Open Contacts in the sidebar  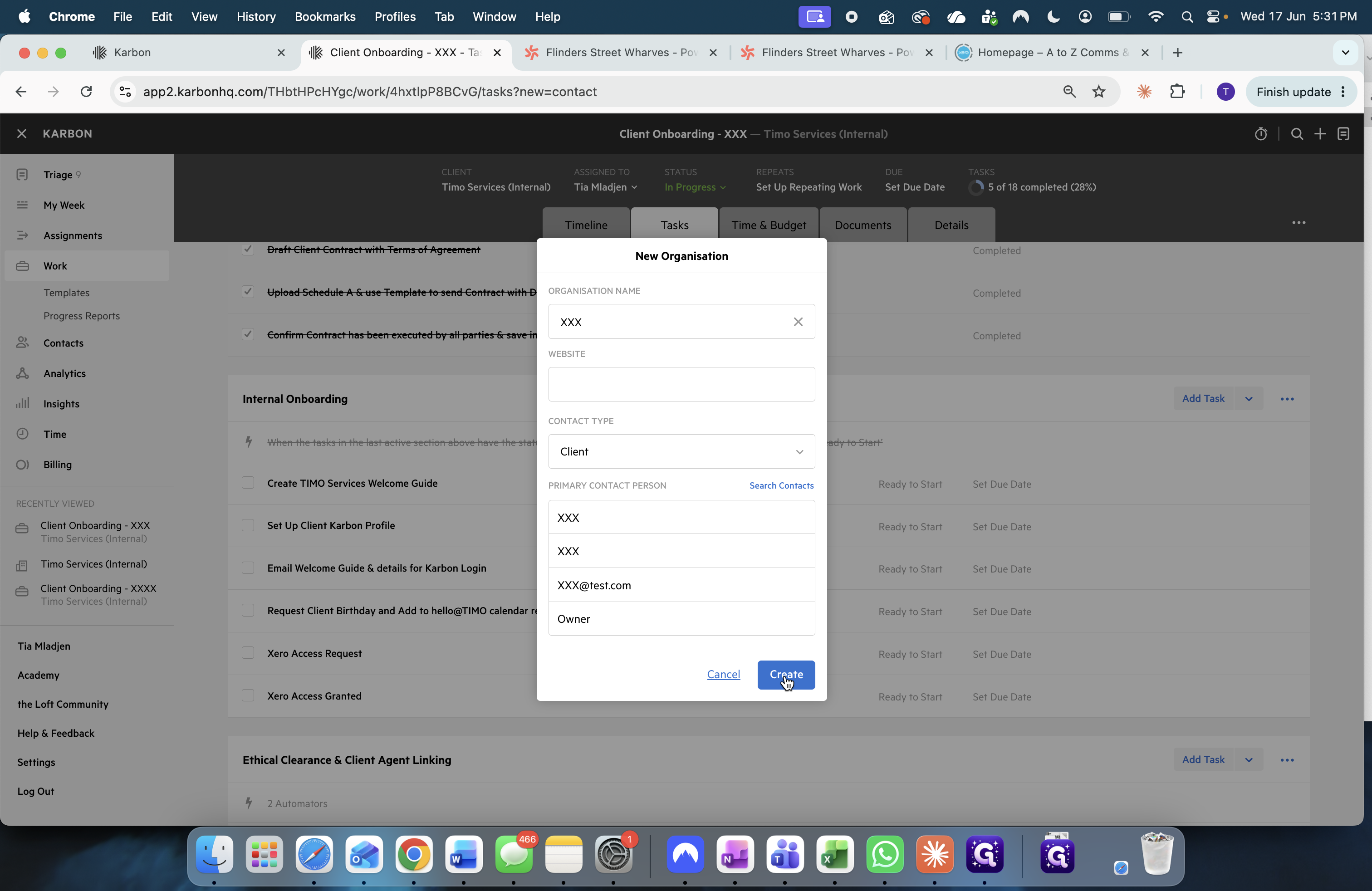coord(64,343)
